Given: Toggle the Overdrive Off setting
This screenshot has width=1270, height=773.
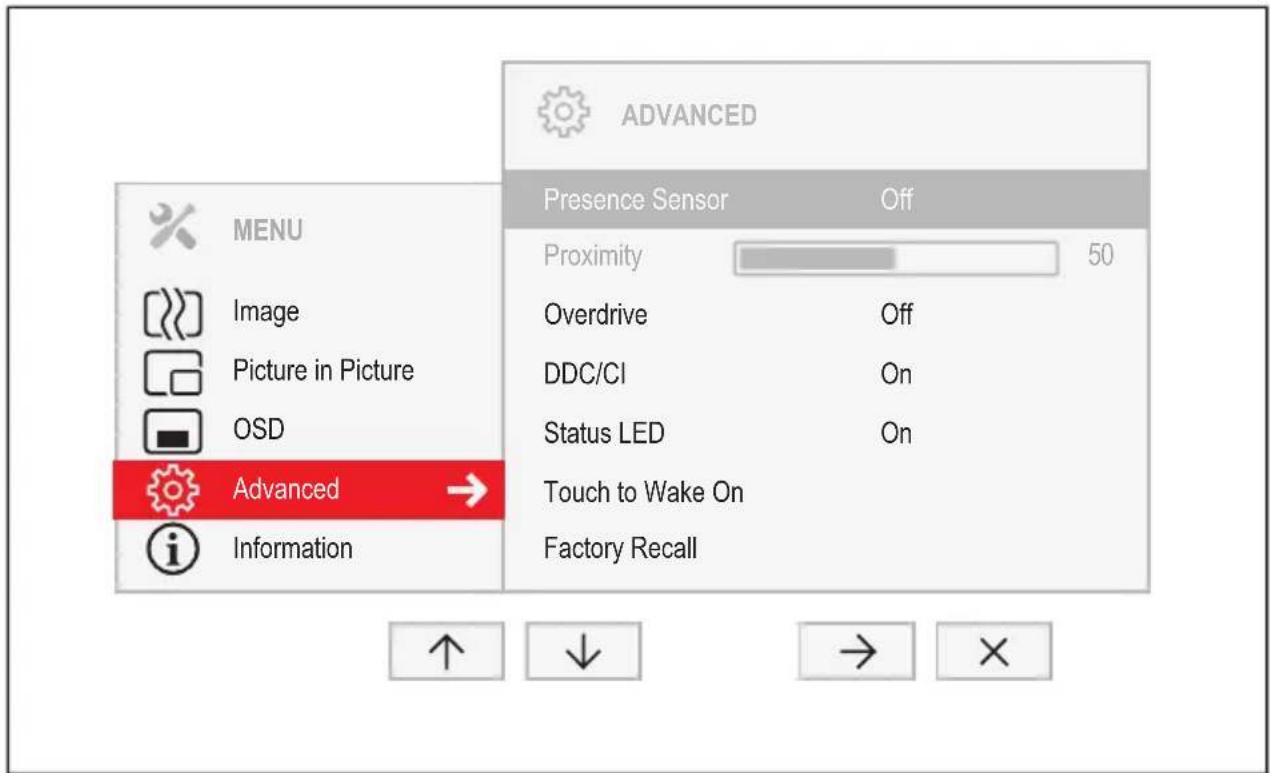Looking at the screenshot, I should point(896,315).
